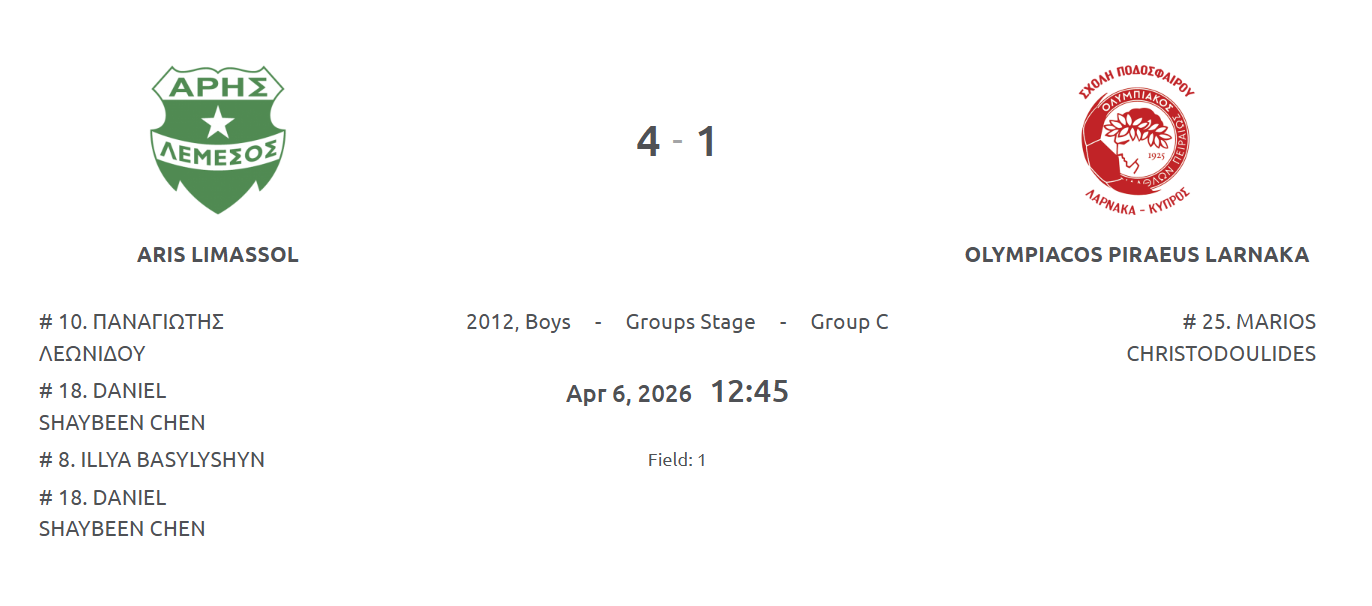Open the OLYMPIACOS PIRAEUS LARNAKA team name

(x=1137, y=255)
